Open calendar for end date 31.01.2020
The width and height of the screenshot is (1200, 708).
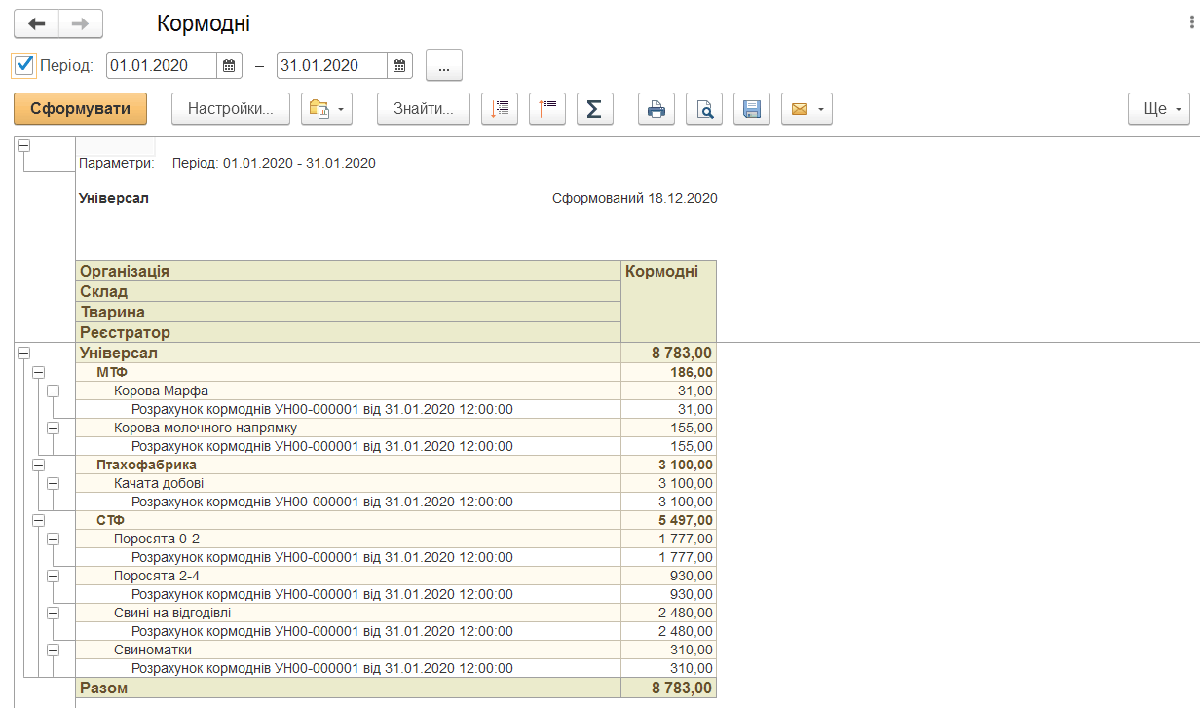[x=400, y=66]
